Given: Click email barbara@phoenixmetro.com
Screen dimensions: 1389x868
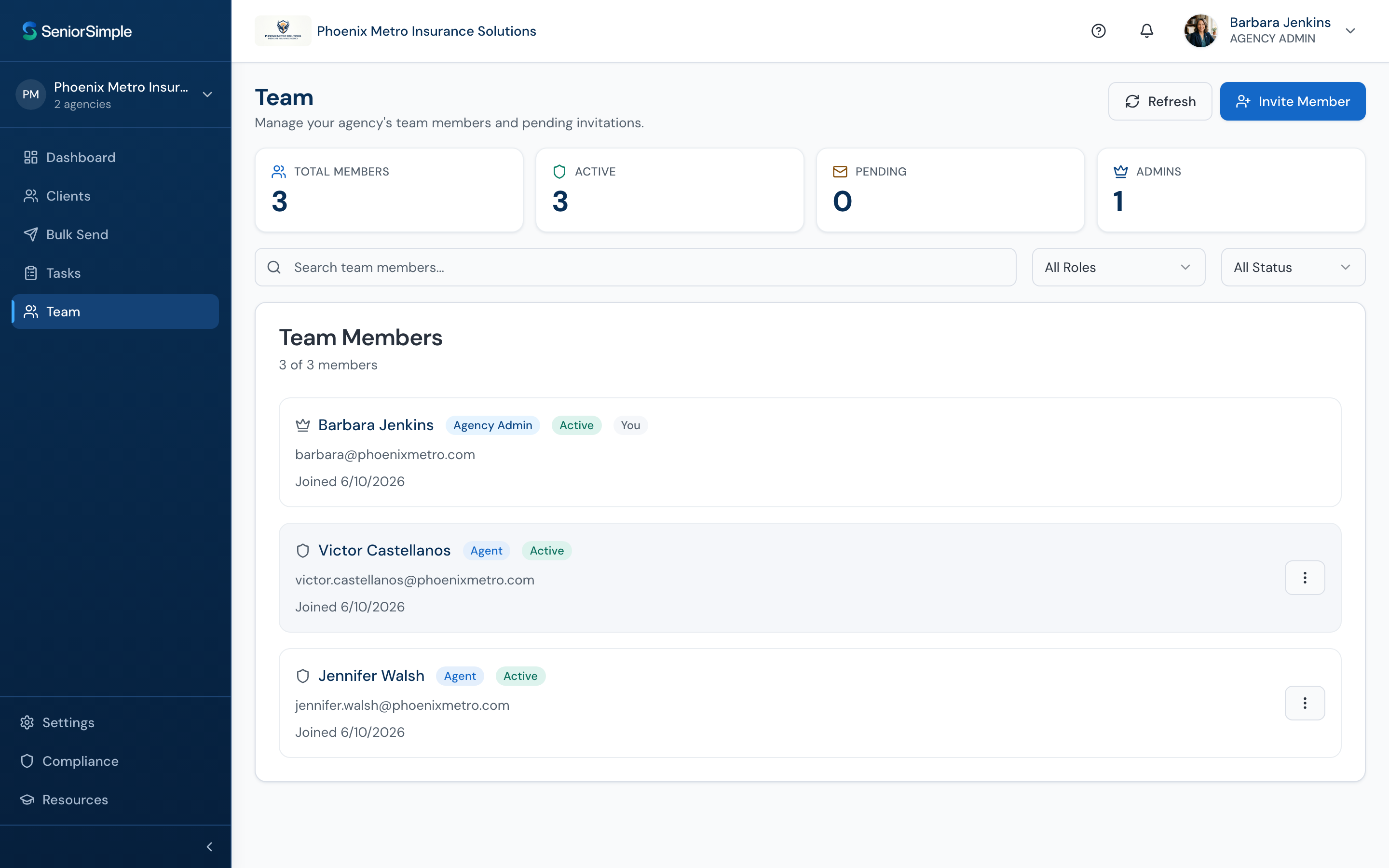Looking at the screenshot, I should 385,455.
